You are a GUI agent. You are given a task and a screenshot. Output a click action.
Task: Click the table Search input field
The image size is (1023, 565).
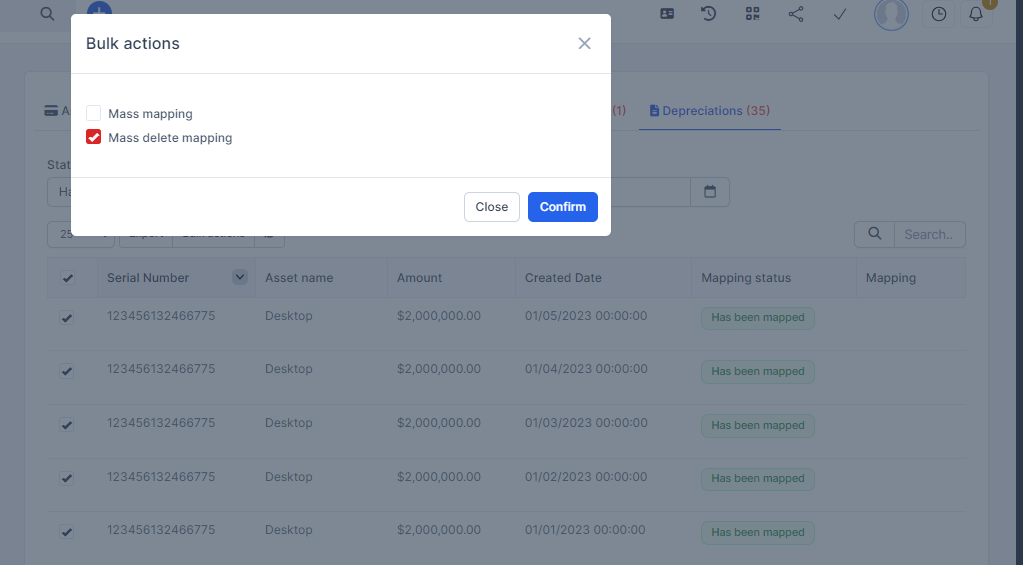coord(929,234)
